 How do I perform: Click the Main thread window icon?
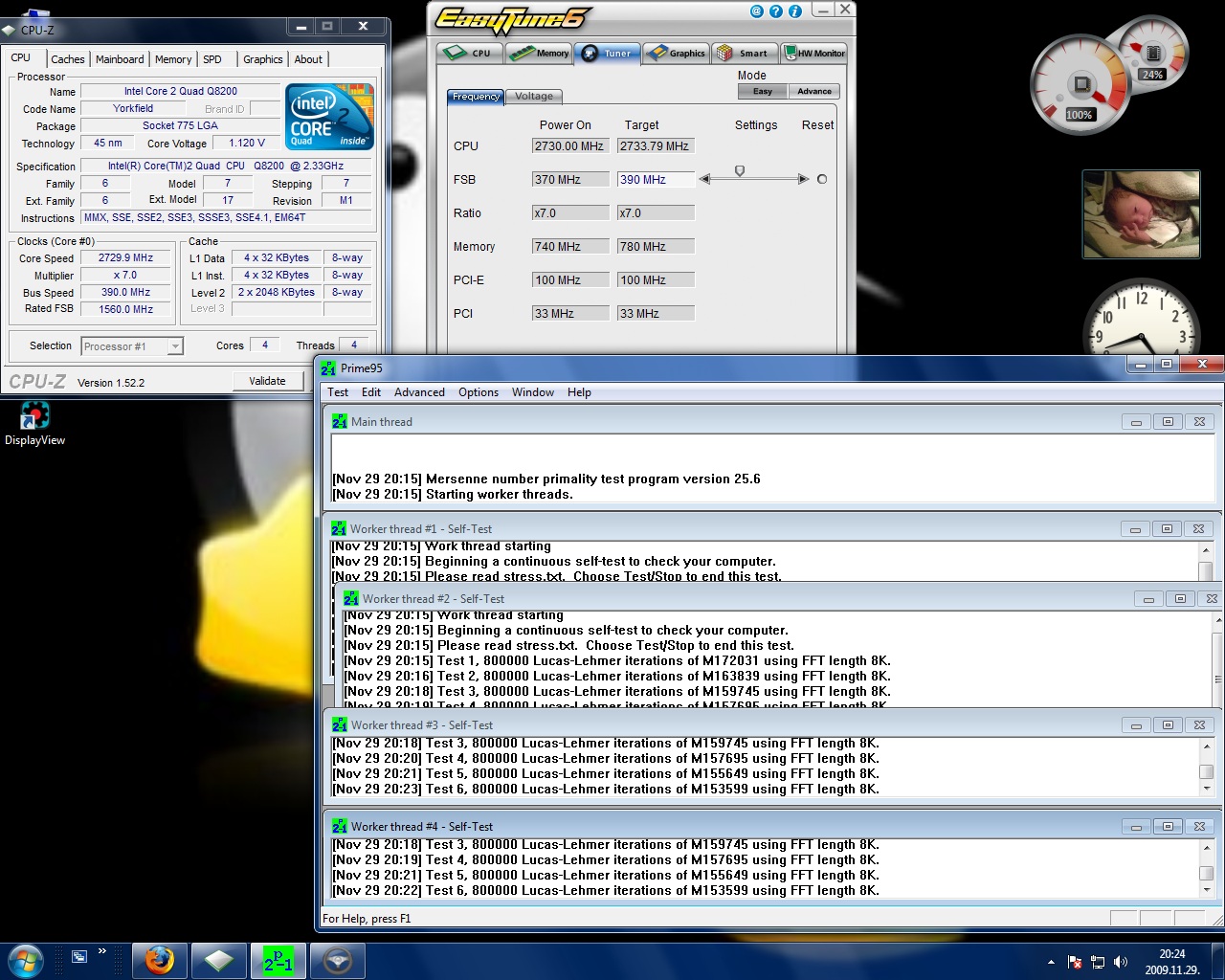pyautogui.click(x=340, y=421)
